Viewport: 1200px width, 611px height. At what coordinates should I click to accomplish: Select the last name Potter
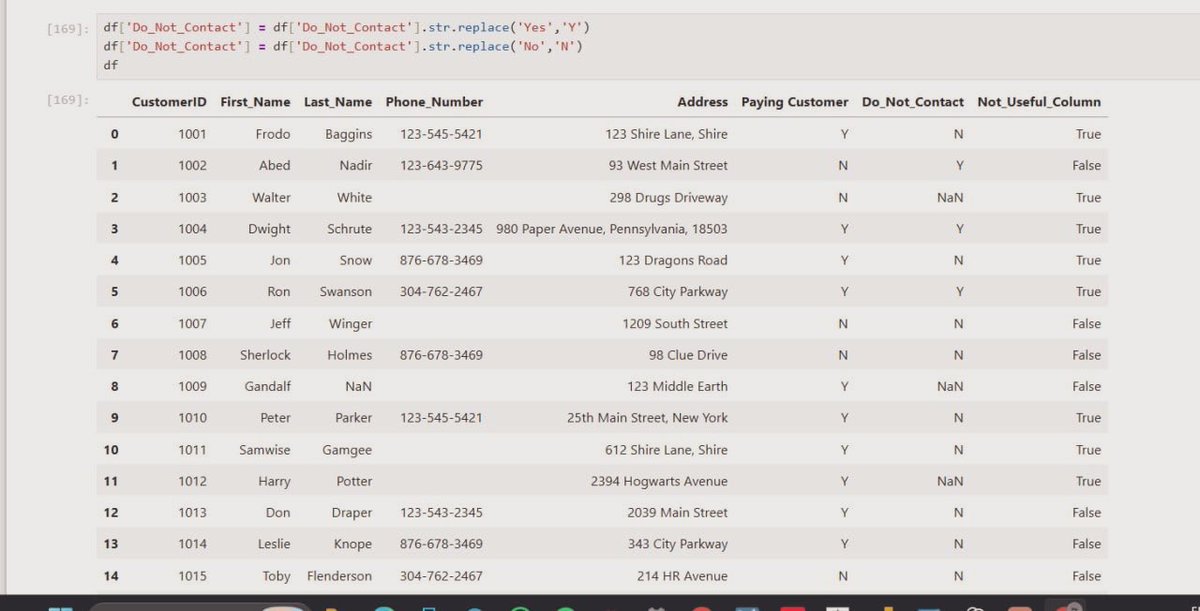point(354,481)
